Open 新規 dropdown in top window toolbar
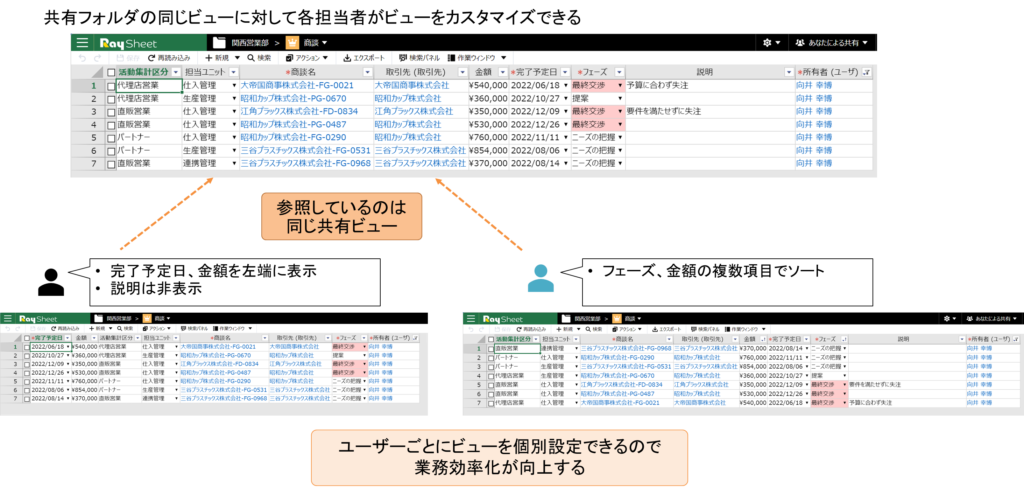 tap(218, 58)
